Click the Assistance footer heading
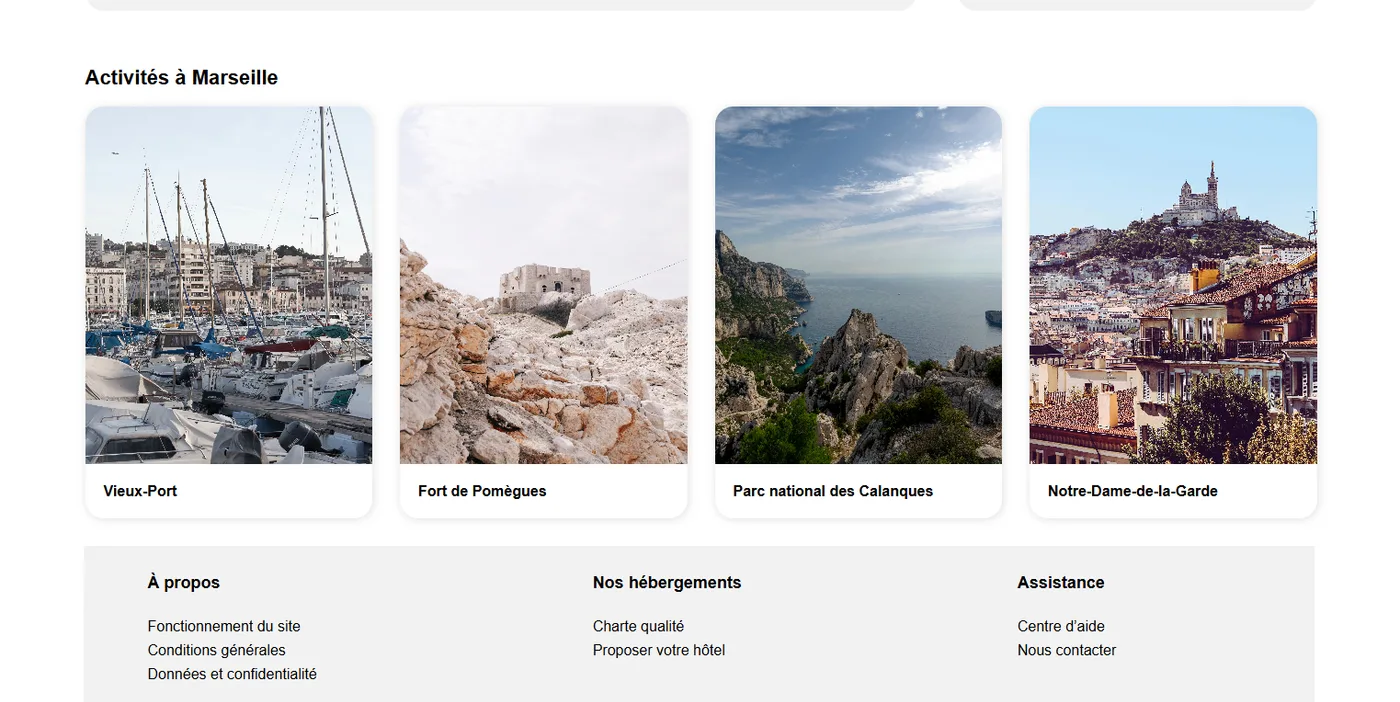The height and width of the screenshot is (702, 1400). tap(1061, 582)
